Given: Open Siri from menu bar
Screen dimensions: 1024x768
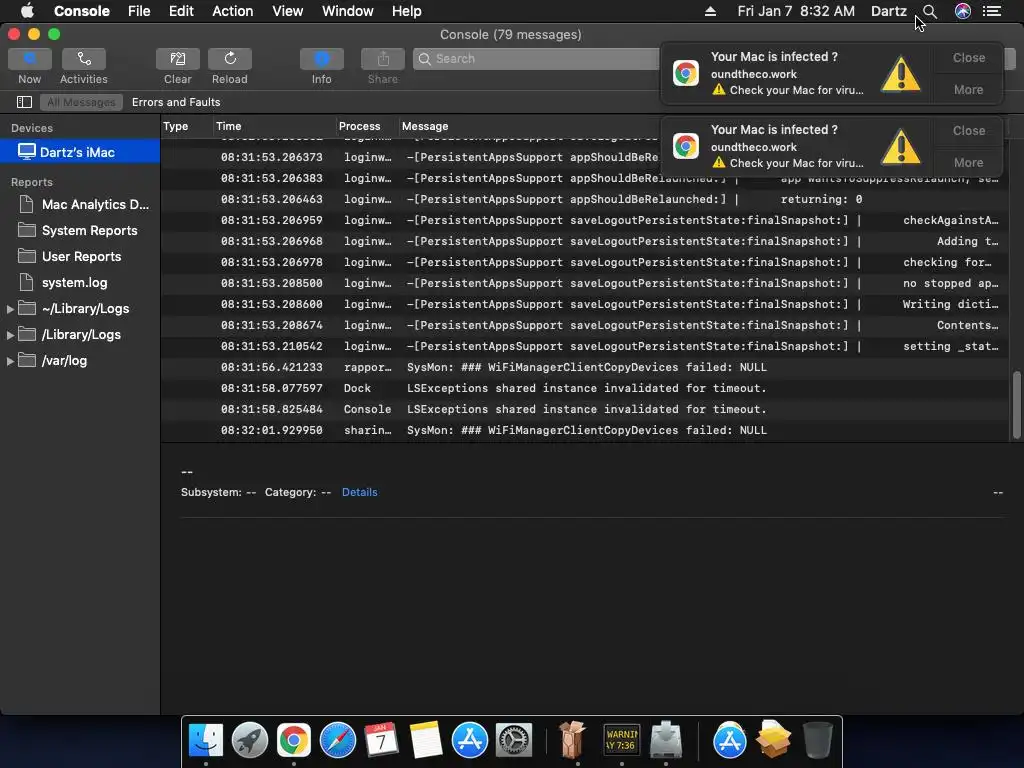Looking at the screenshot, I should point(963,11).
